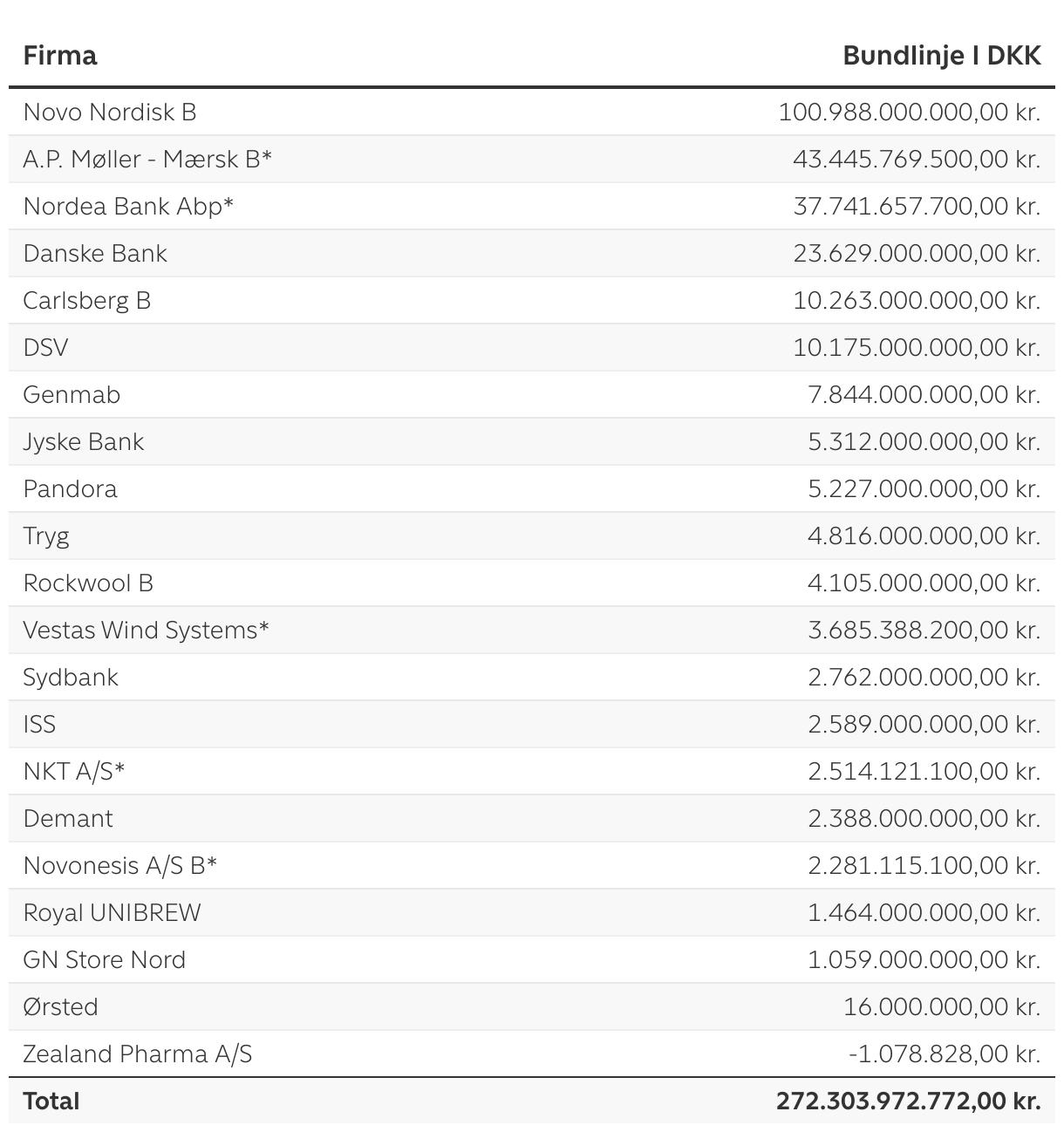
Task: Select Ørsted's value 16.000.000,00 kr.
Action: (942, 1007)
